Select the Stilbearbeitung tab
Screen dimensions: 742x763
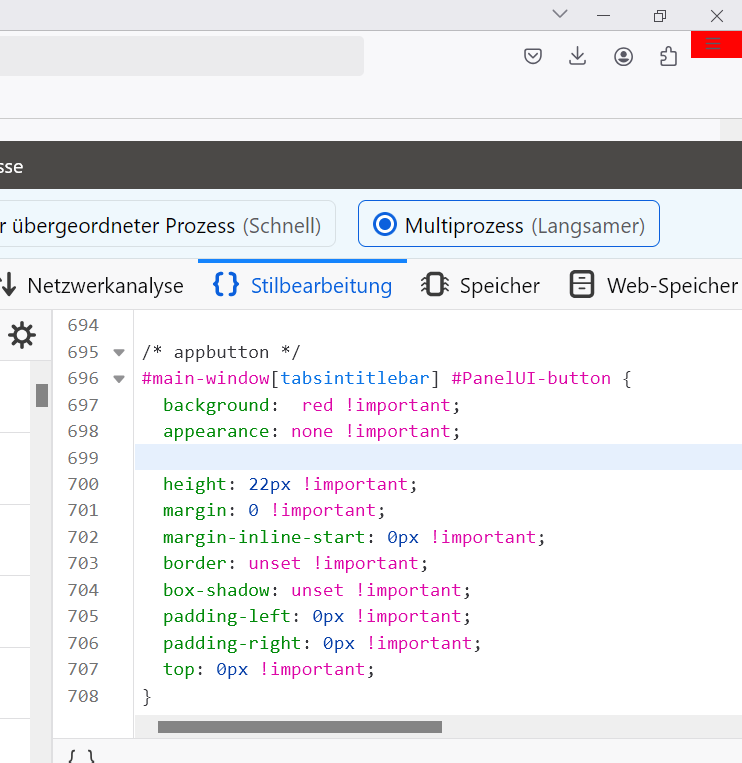tap(302, 286)
